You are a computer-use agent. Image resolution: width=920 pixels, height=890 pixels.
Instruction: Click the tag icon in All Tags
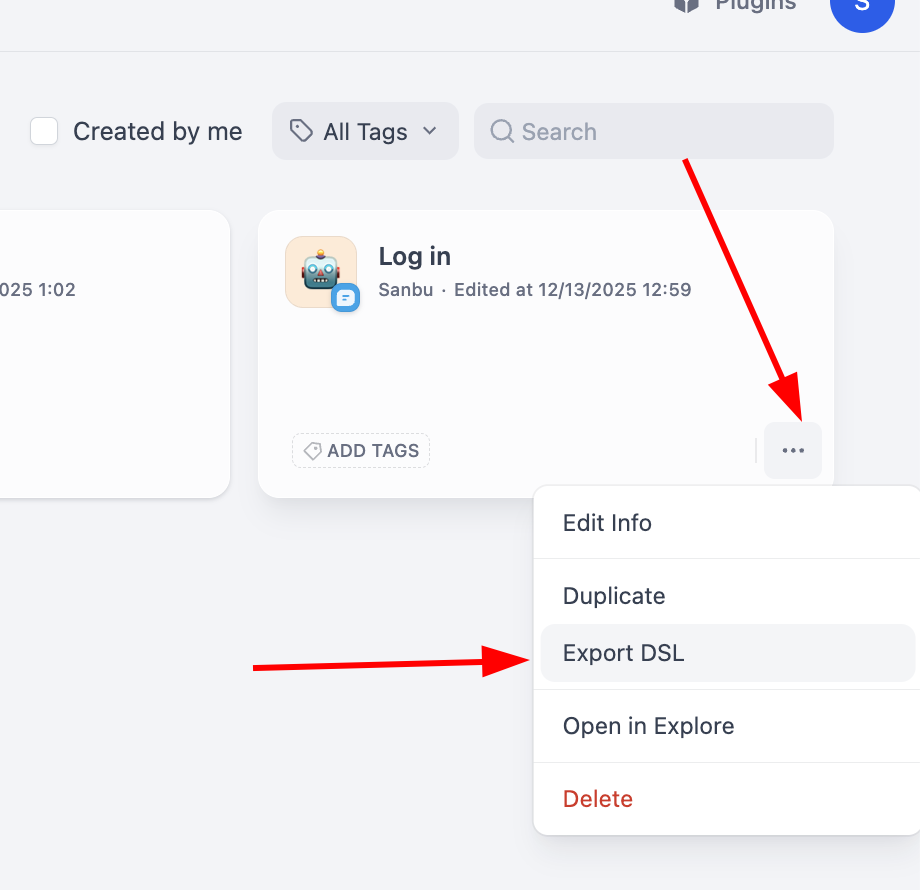300,131
